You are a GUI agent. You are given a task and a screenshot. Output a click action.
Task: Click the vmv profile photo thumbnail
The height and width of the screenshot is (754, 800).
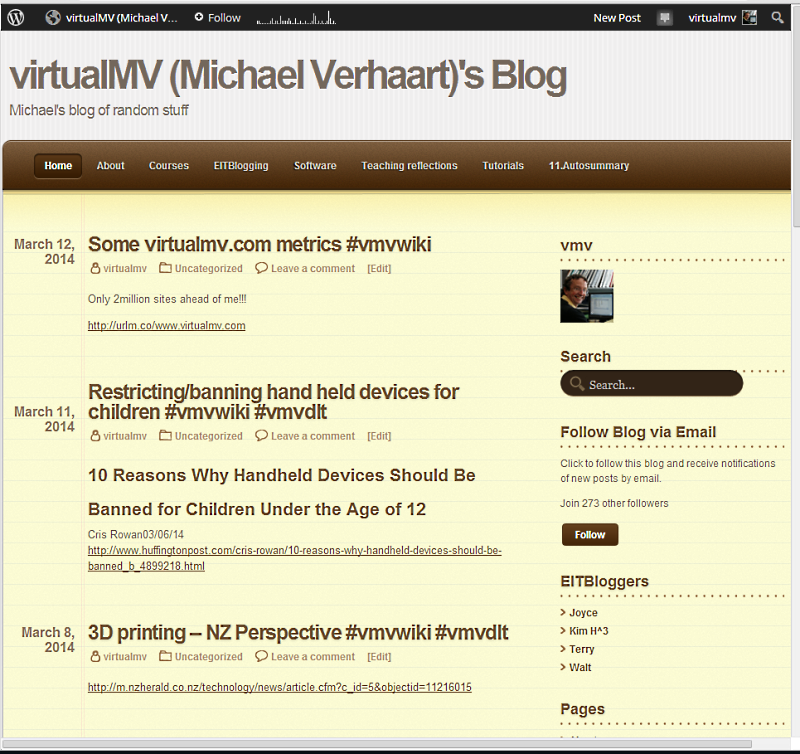coord(587,296)
